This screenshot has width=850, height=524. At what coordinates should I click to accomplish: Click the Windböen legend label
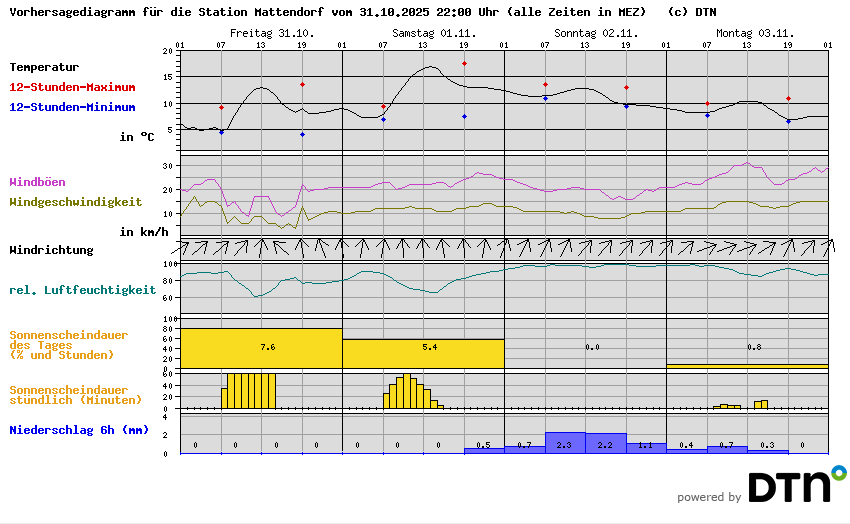pos(37,182)
